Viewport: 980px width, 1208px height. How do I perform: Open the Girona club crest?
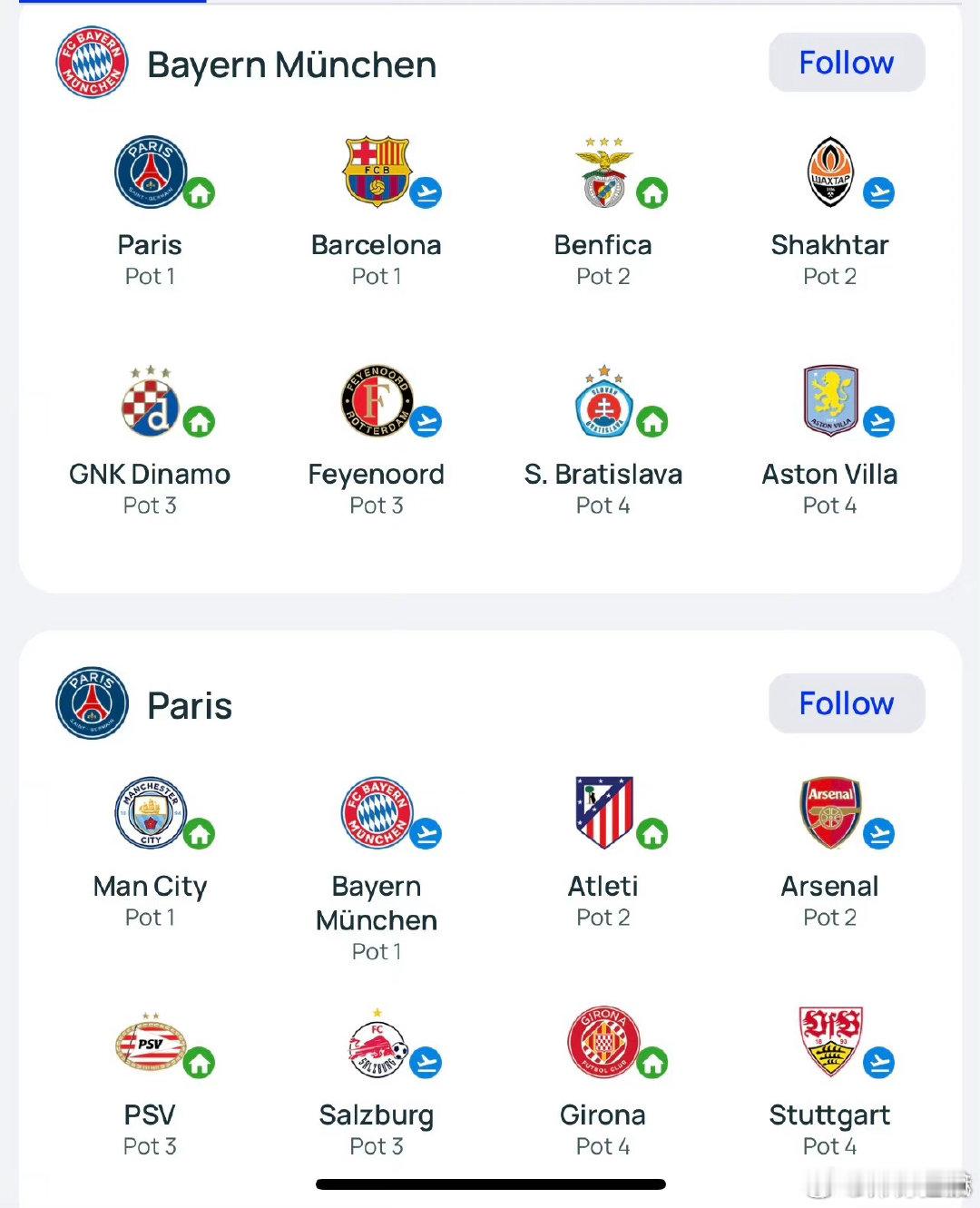tap(603, 1043)
